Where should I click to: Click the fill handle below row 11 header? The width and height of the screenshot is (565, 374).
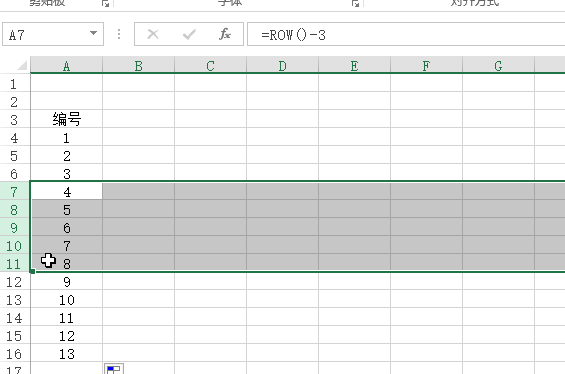click(x=32, y=271)
